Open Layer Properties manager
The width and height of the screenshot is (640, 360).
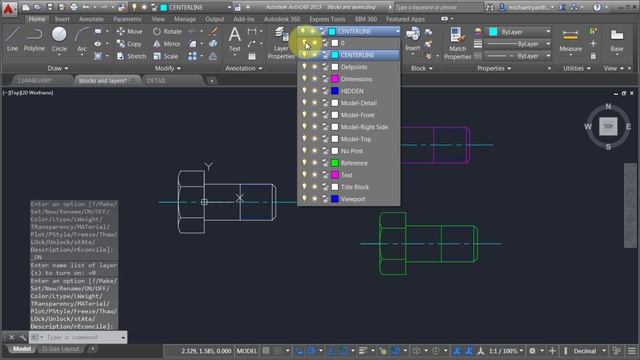281,44
